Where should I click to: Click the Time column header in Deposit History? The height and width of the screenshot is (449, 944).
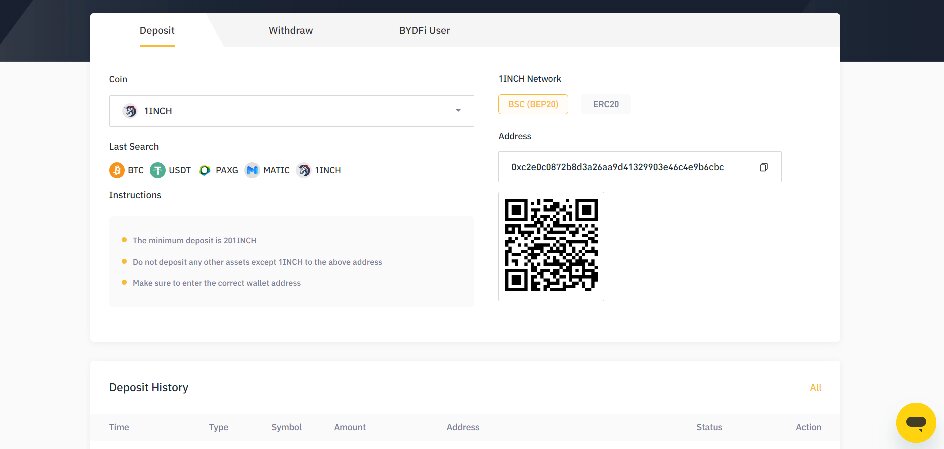point(119,427)
